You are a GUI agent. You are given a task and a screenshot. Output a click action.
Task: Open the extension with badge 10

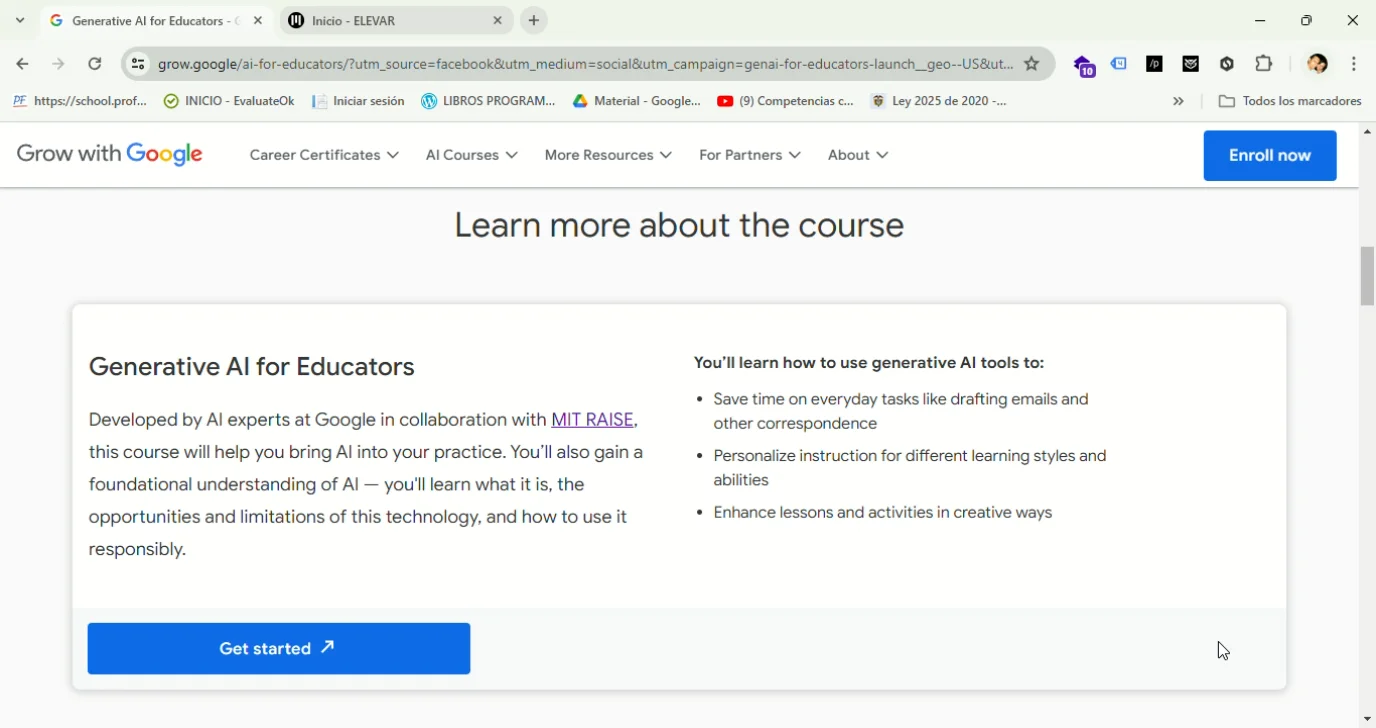pyautogui.click(x=1085, y=66)
